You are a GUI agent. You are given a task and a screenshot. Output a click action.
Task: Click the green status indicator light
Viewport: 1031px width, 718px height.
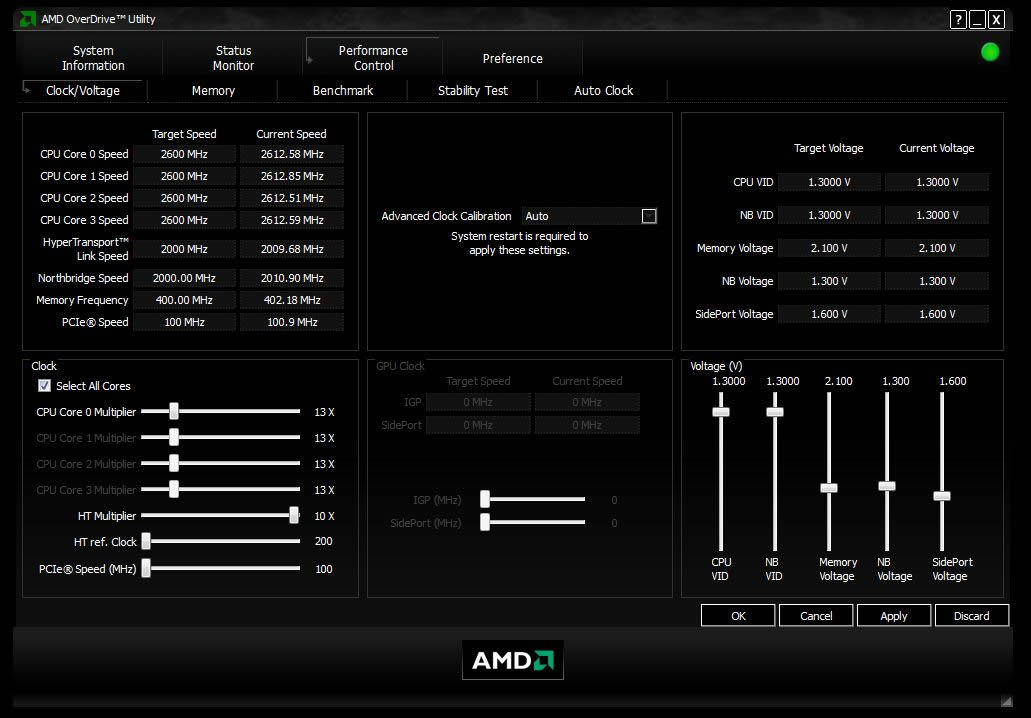990,52
